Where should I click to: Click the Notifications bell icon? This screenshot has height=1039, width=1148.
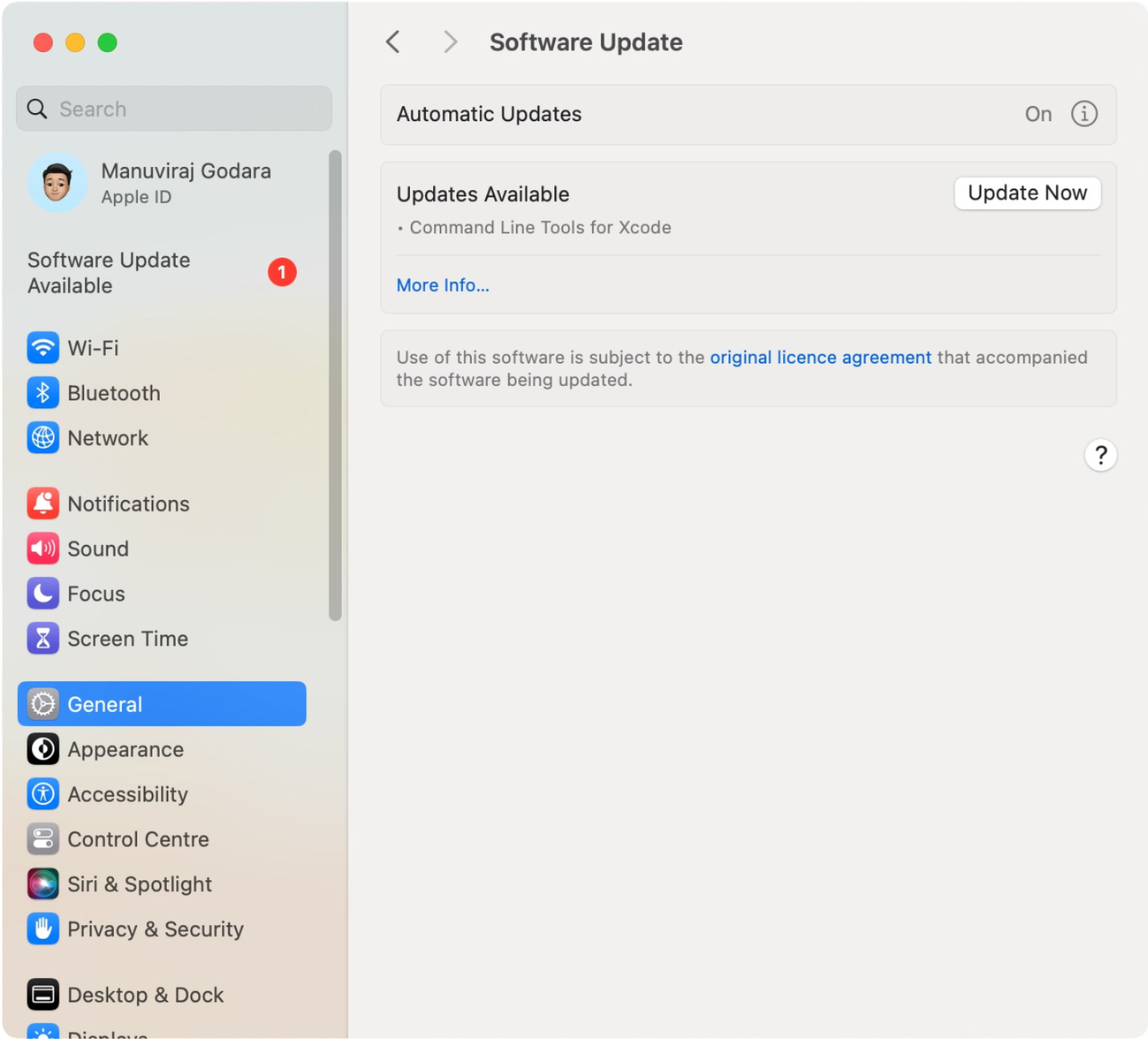click(x=43, y=503)
